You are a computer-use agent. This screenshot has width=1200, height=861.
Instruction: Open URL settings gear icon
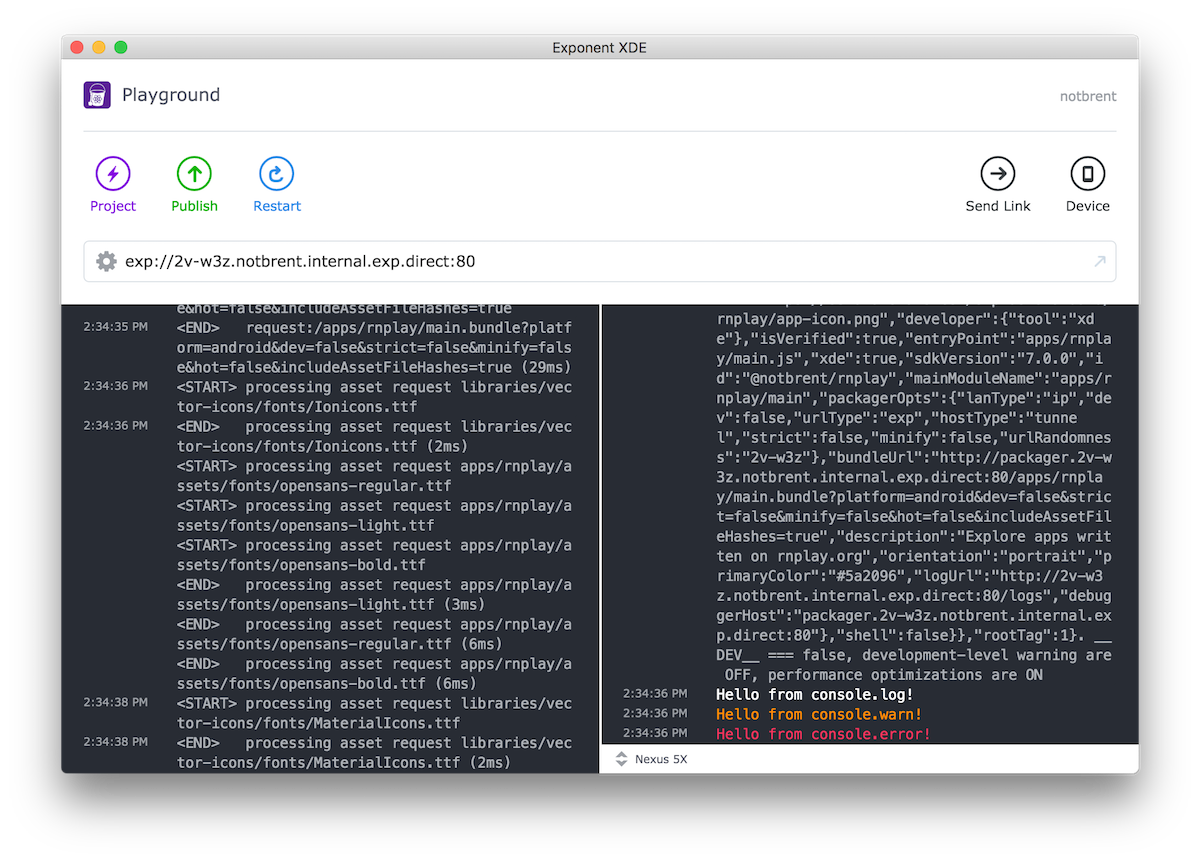click(106, 262)
